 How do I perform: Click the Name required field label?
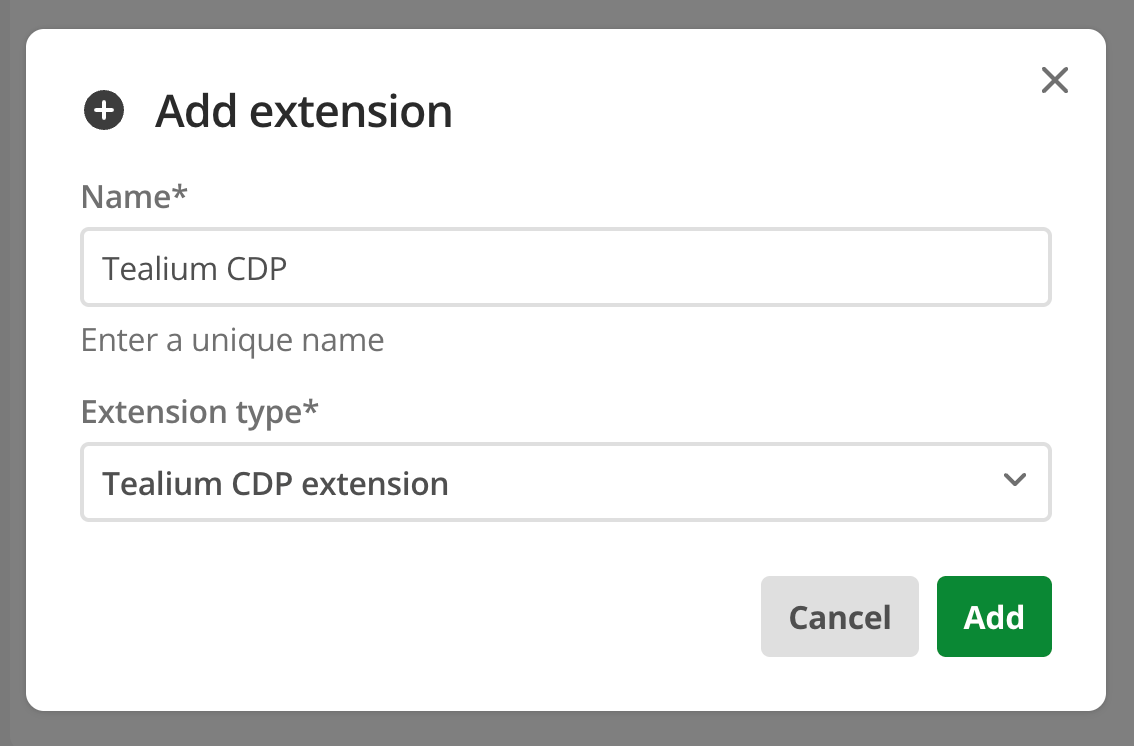[x=133, y=196]
